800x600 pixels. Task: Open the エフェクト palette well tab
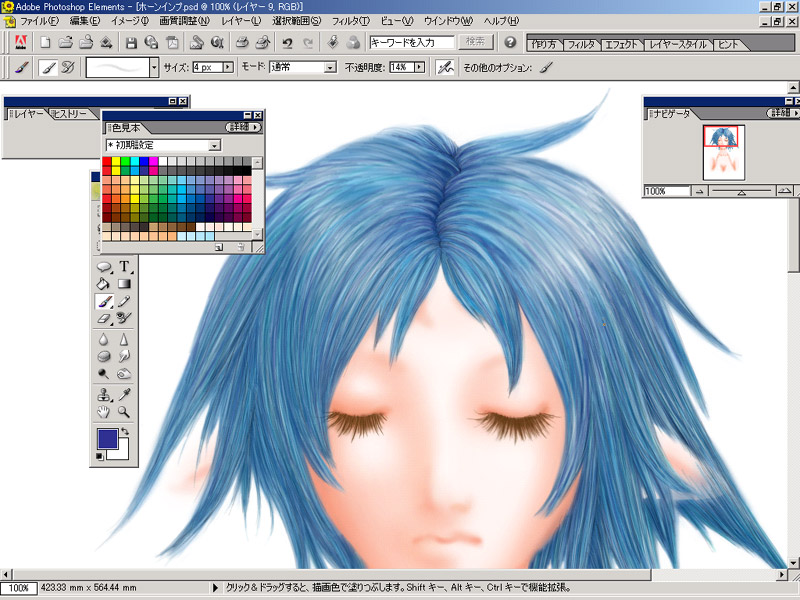(621, 44)
